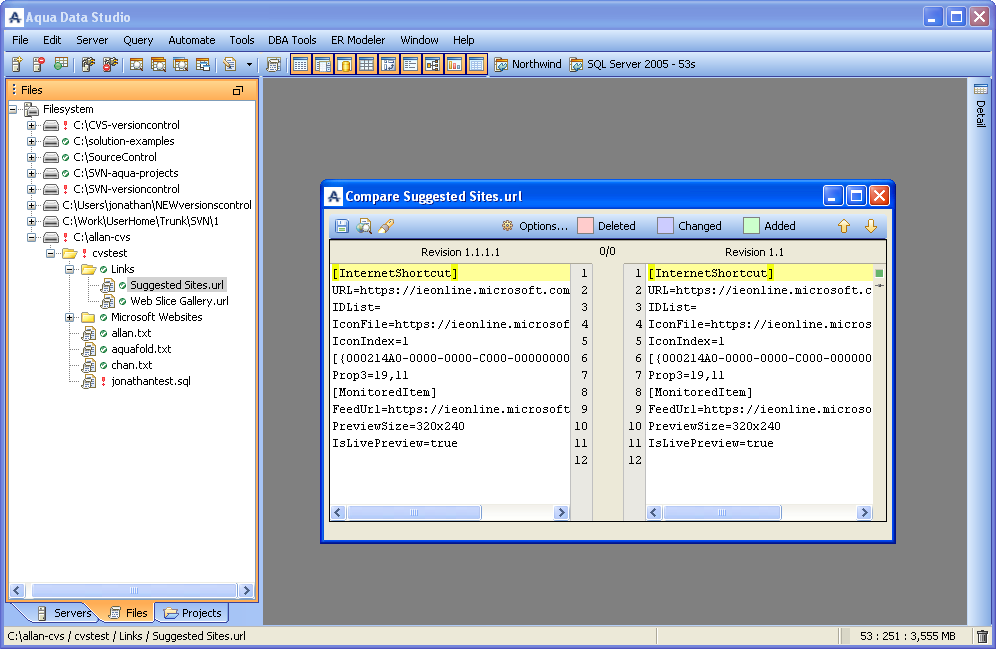Click the garbage collector trash icon
This screenshot has width=996, height=649.
[982, 636]
